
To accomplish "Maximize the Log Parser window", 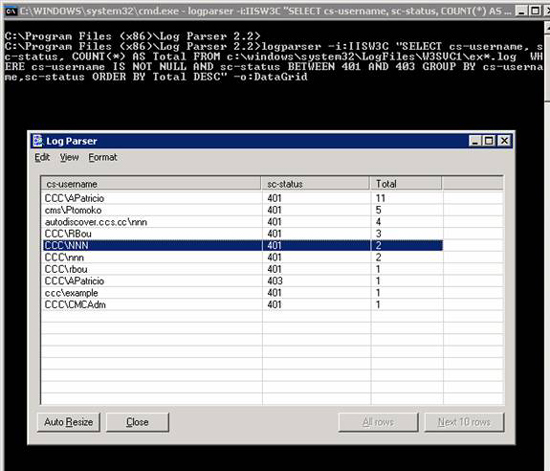I will pos(489,141).
